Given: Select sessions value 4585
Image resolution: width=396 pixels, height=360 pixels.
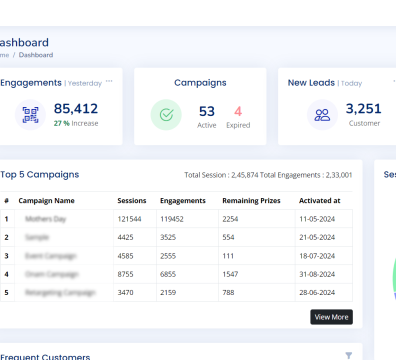Looking at the screenshot, I should 125,256.
